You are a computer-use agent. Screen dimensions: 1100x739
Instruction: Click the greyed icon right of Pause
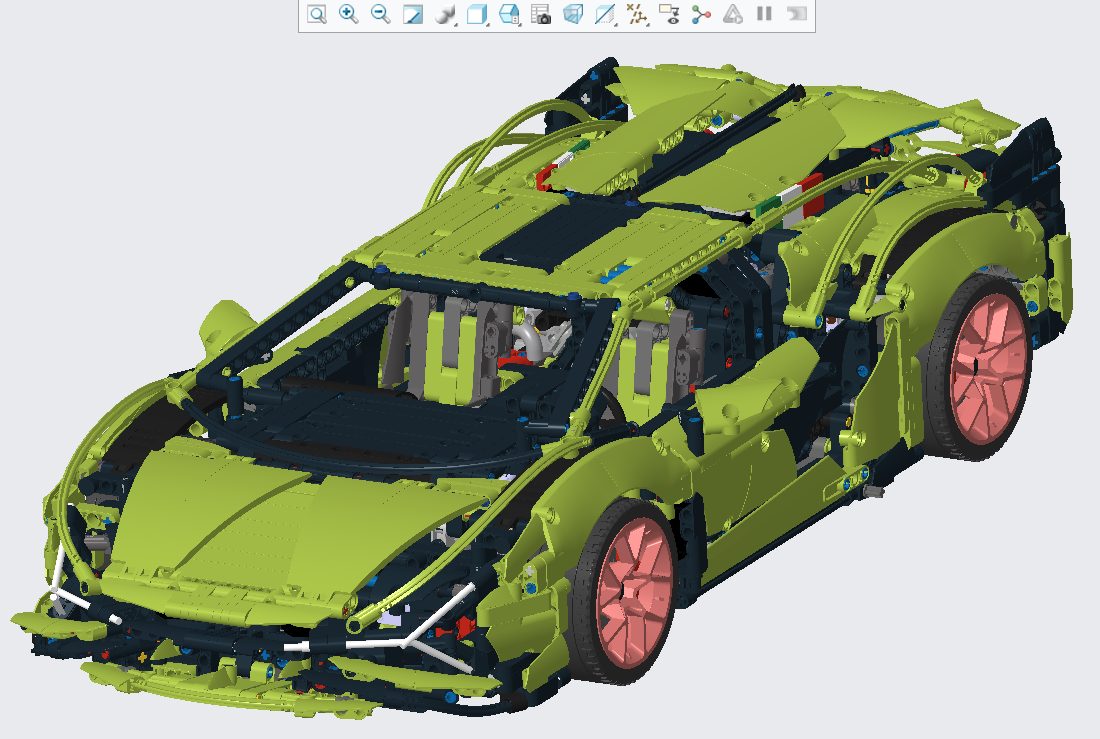(x=797, y=14)
